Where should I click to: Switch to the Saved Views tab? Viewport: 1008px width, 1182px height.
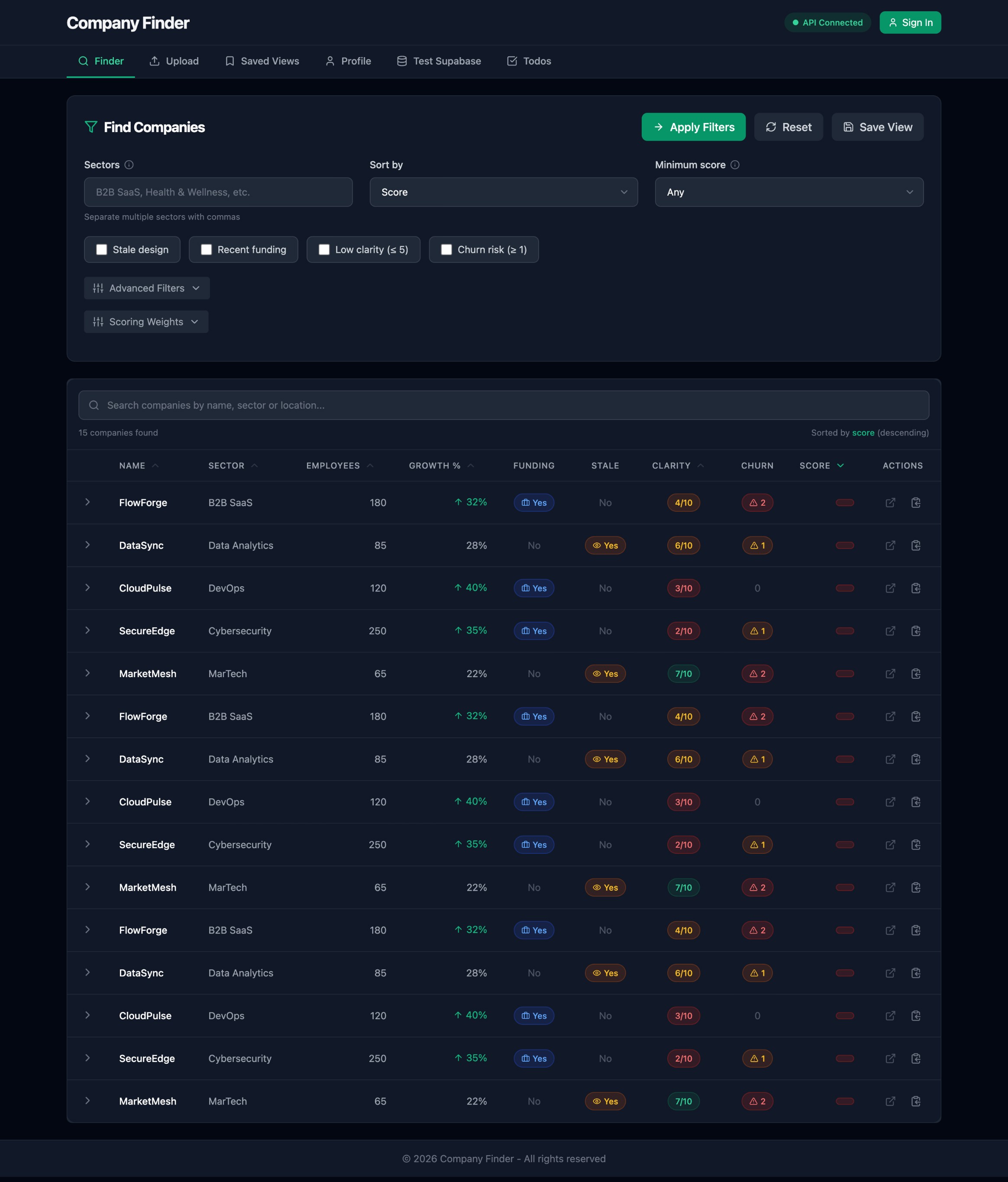(262, 61)
